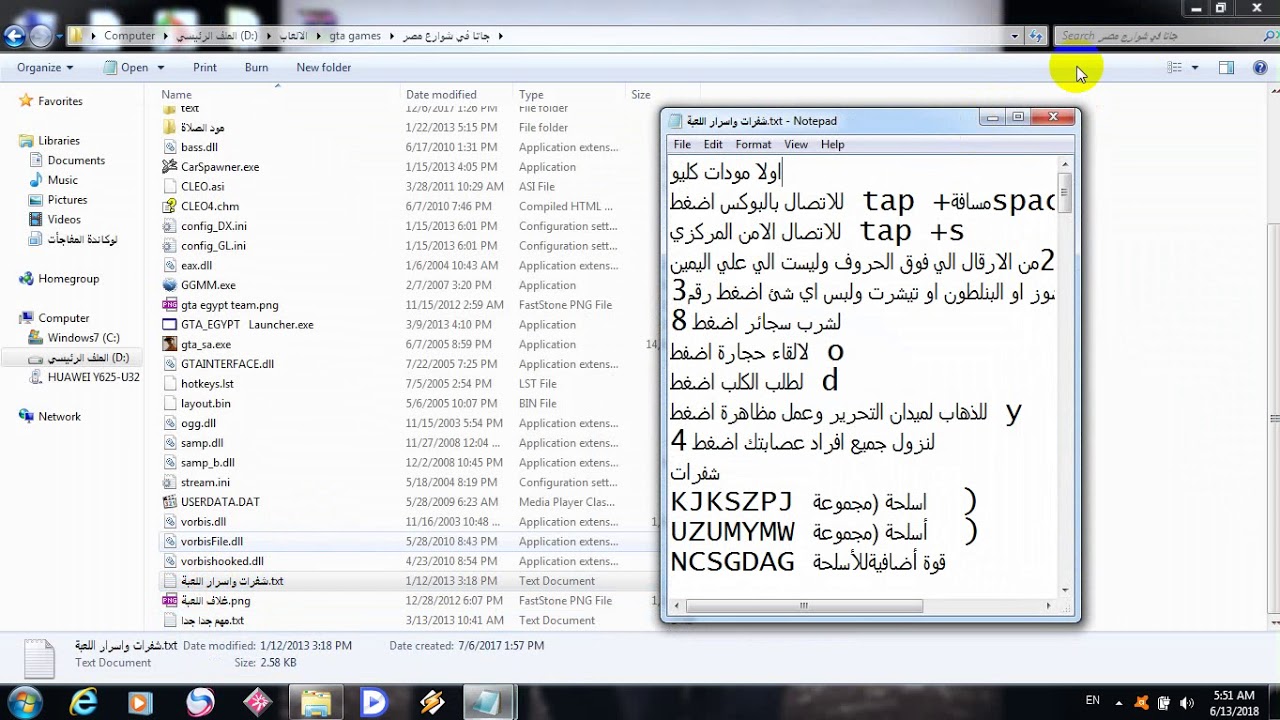Select Windows7 (C:) drive

point(83,338)
